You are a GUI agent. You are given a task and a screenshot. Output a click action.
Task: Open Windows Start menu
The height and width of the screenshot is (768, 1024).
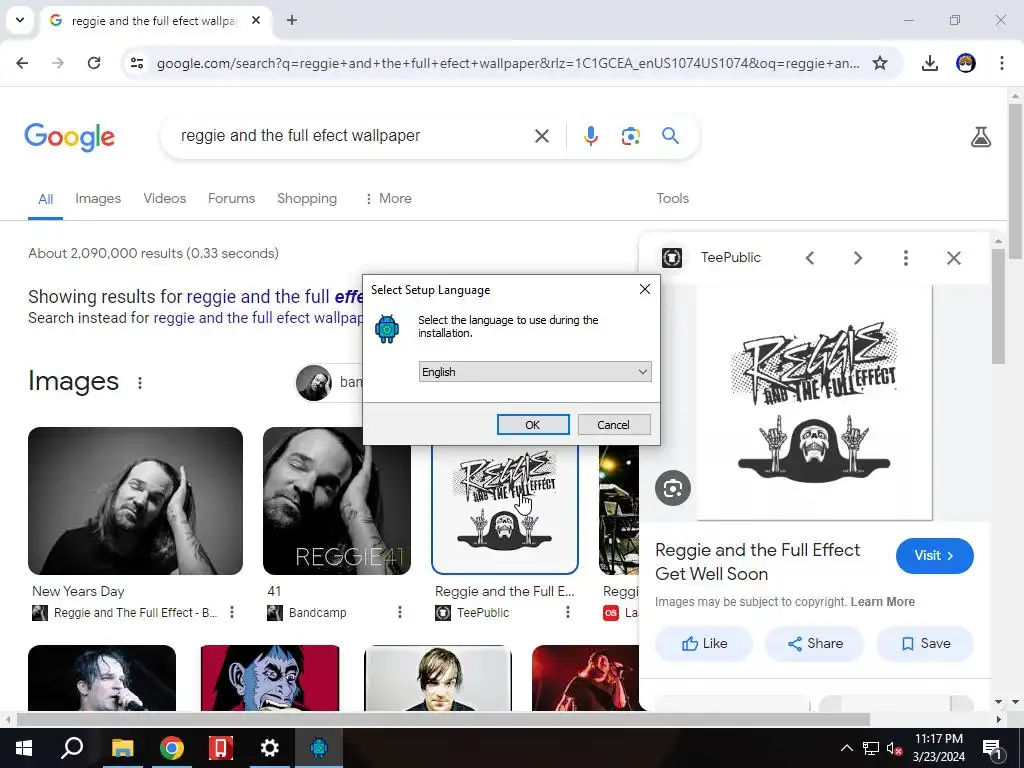pos(24,748)
